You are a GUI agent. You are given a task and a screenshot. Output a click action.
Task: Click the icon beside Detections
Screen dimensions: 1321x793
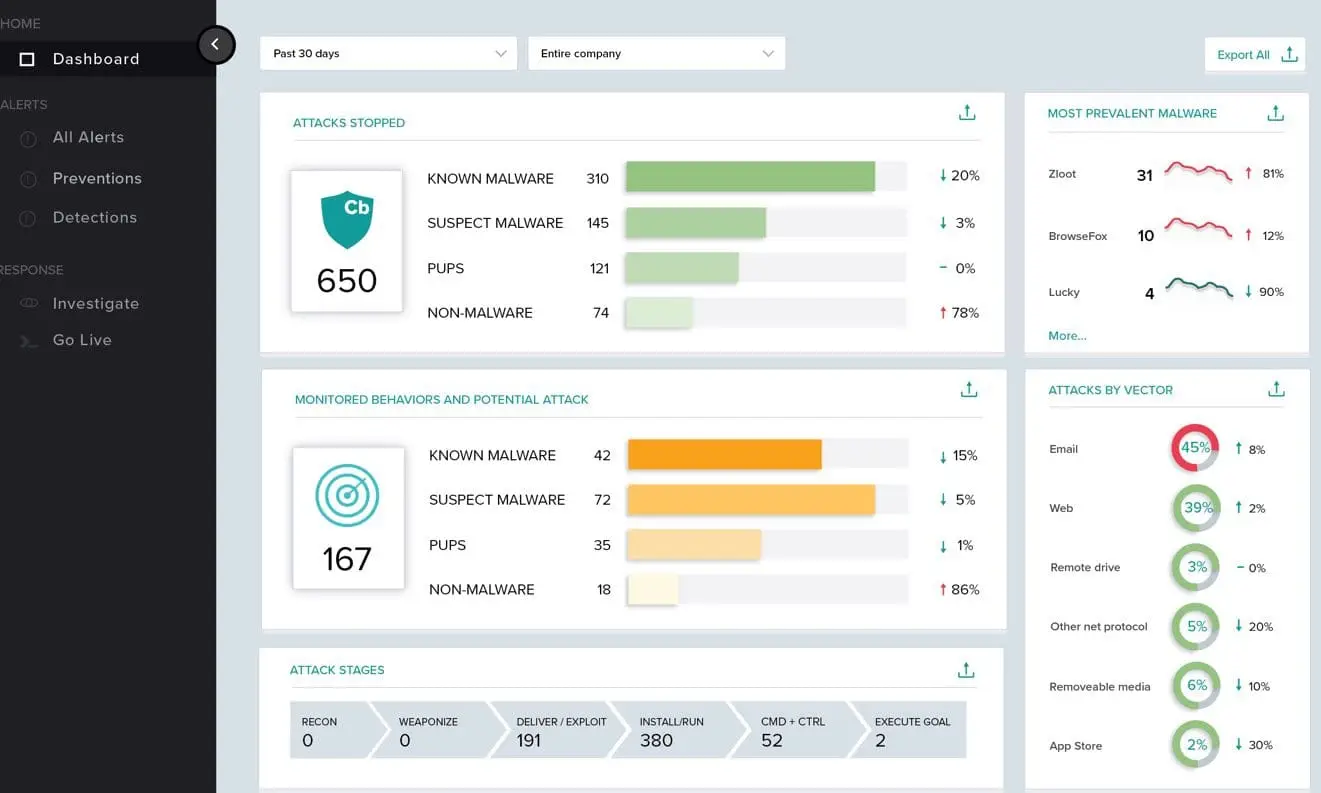28,218
